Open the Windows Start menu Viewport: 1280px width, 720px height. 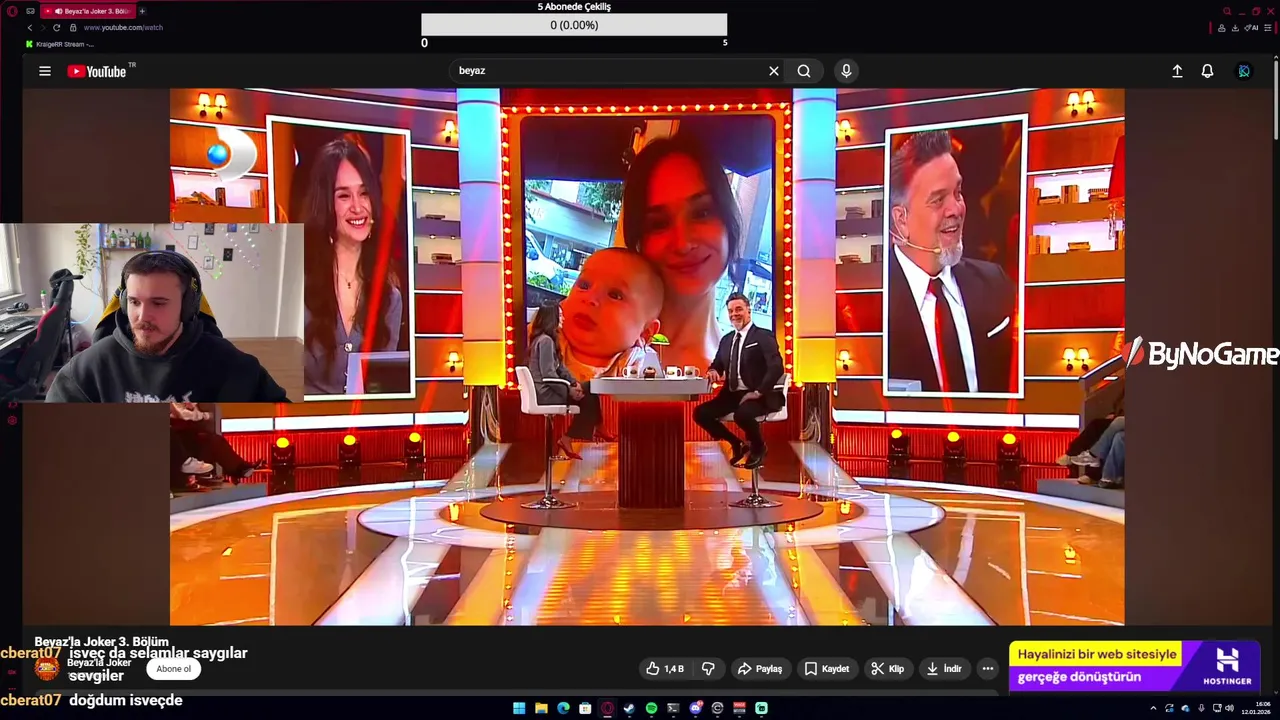(x=519, y=708)
